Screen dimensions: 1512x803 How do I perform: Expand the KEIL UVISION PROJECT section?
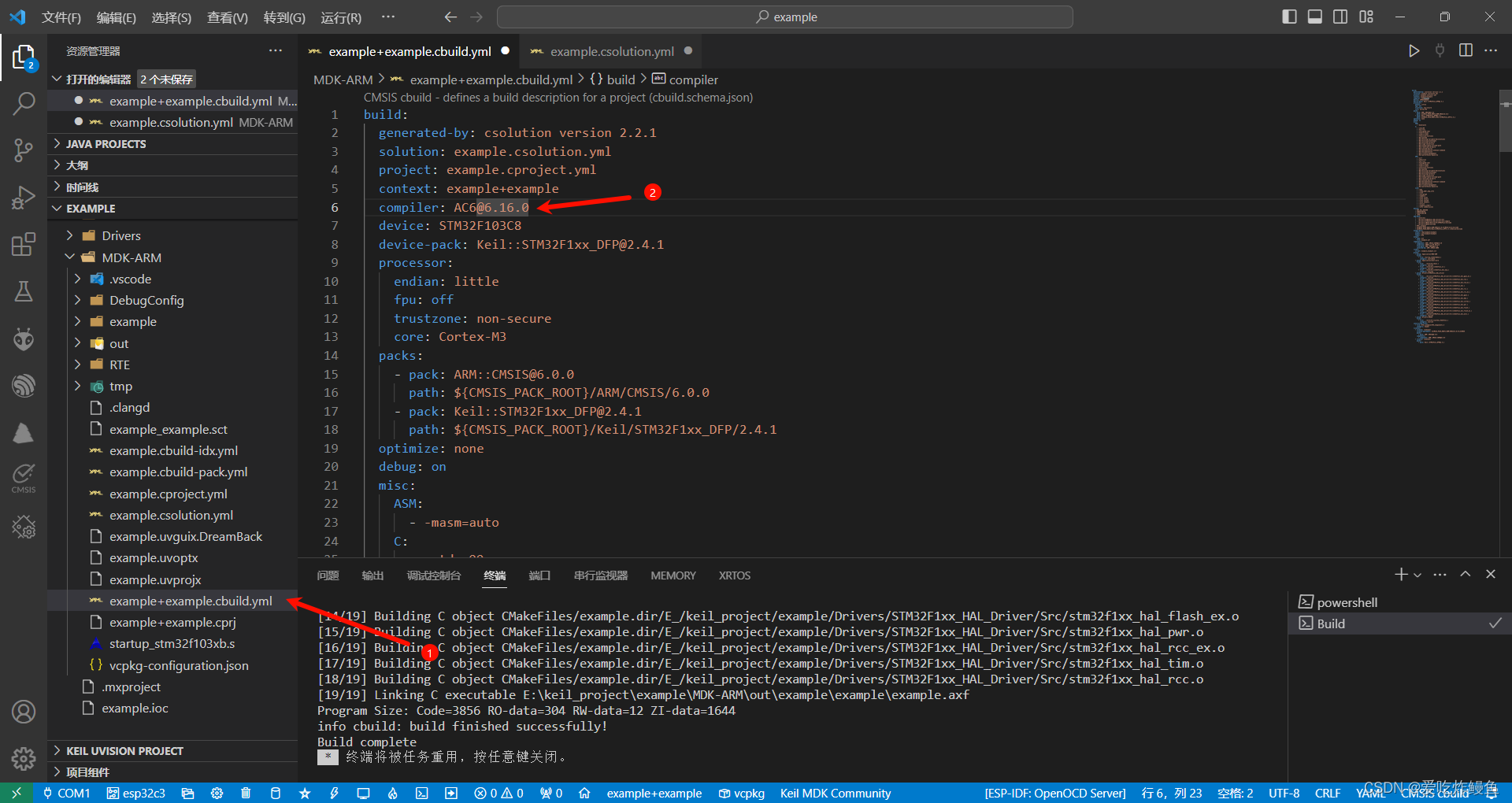174,751
